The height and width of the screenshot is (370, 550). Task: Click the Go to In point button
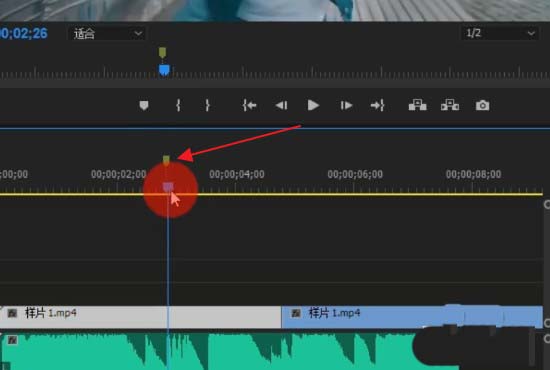click(249, 105)
